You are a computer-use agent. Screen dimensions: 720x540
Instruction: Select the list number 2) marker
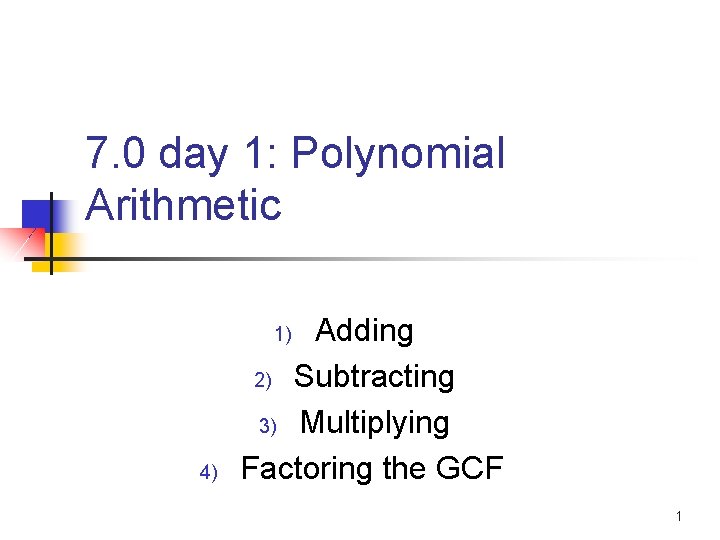[263, 380]
